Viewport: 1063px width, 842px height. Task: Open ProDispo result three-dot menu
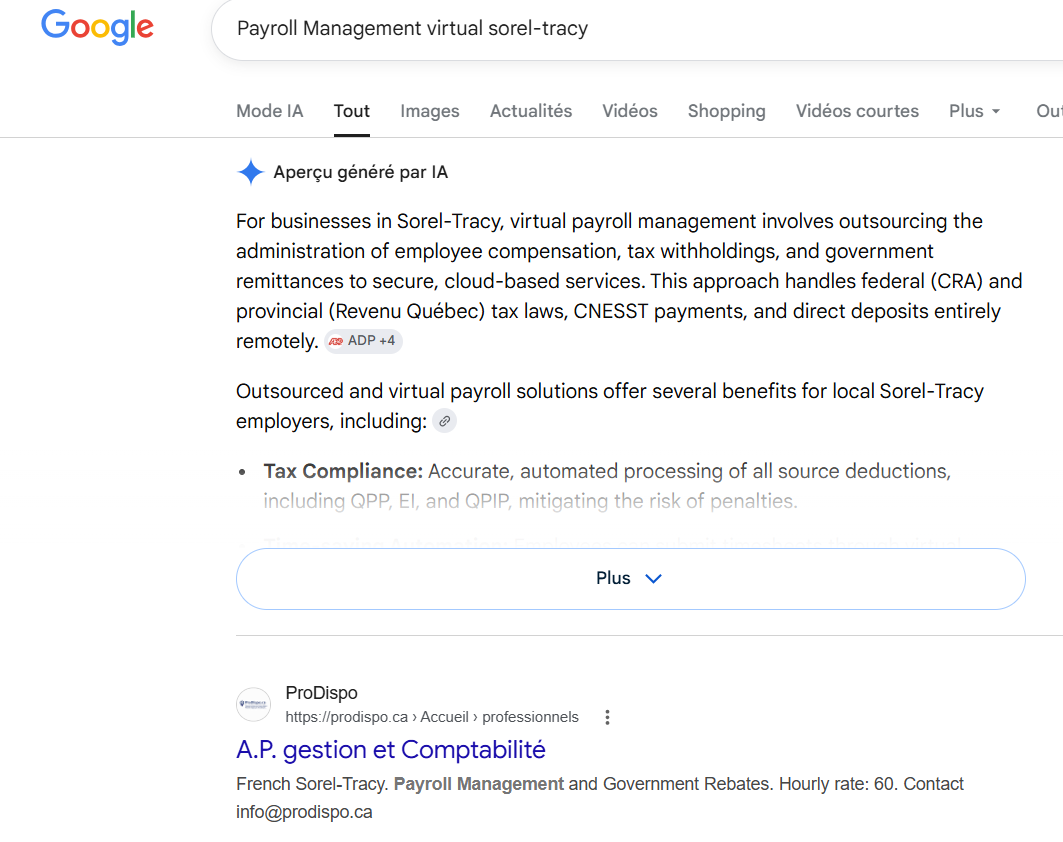click(607, 717)
